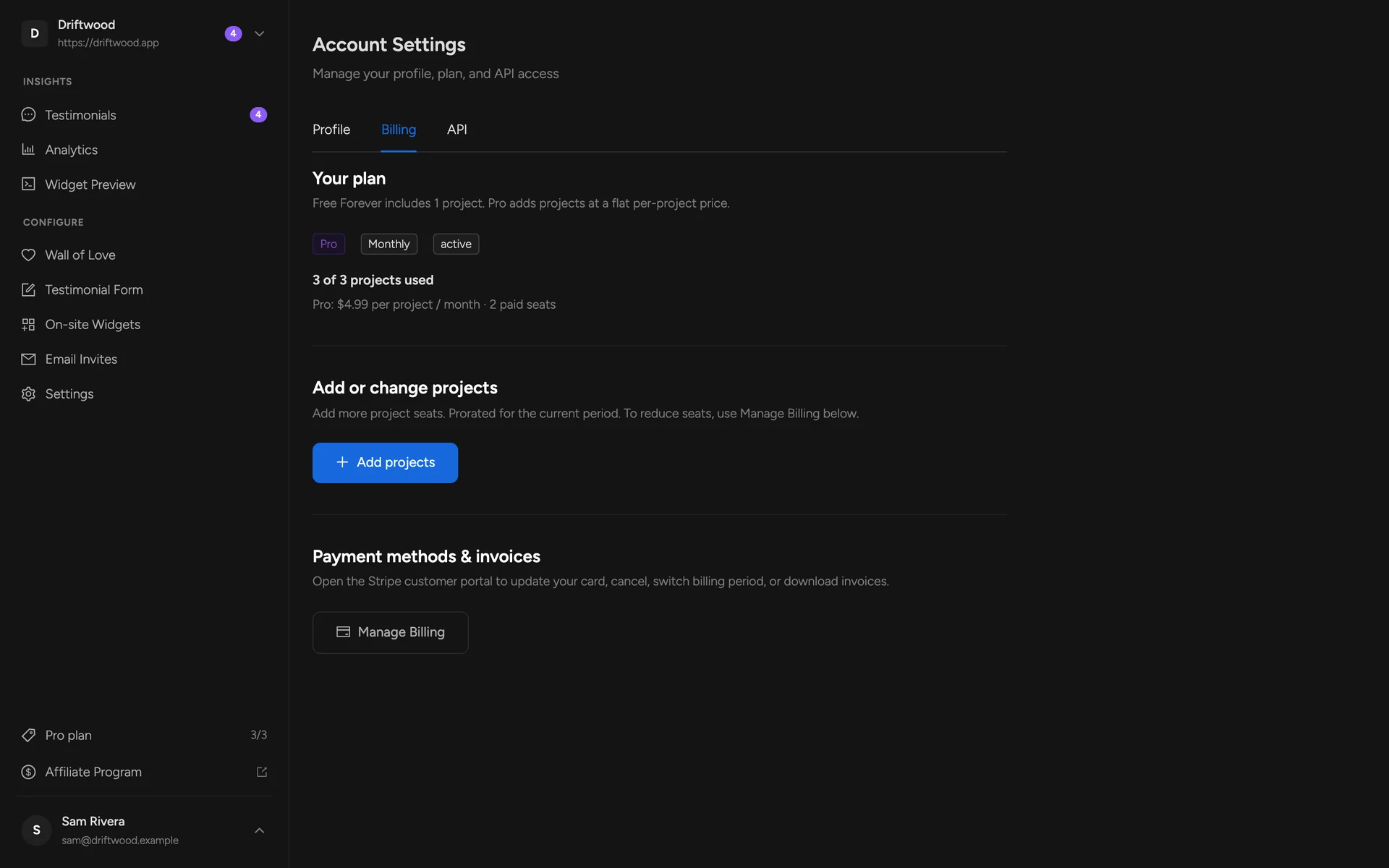Viewport: 1389px width, 868px height.
Task: Click the 'Payment methods & invoices' heading
Action: pos(426,556)
